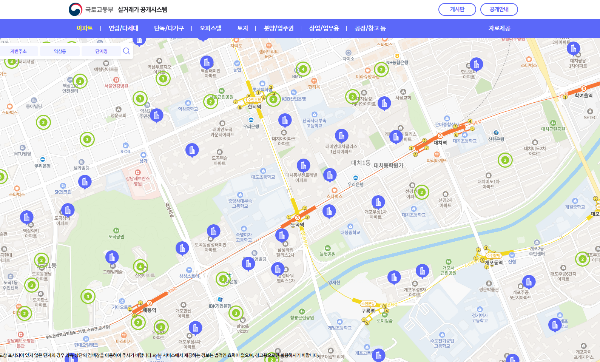Viewport: 600px width, 362px height.
Task: Click green cluster marker directly east of 한티역
Action: pos(273,99)
